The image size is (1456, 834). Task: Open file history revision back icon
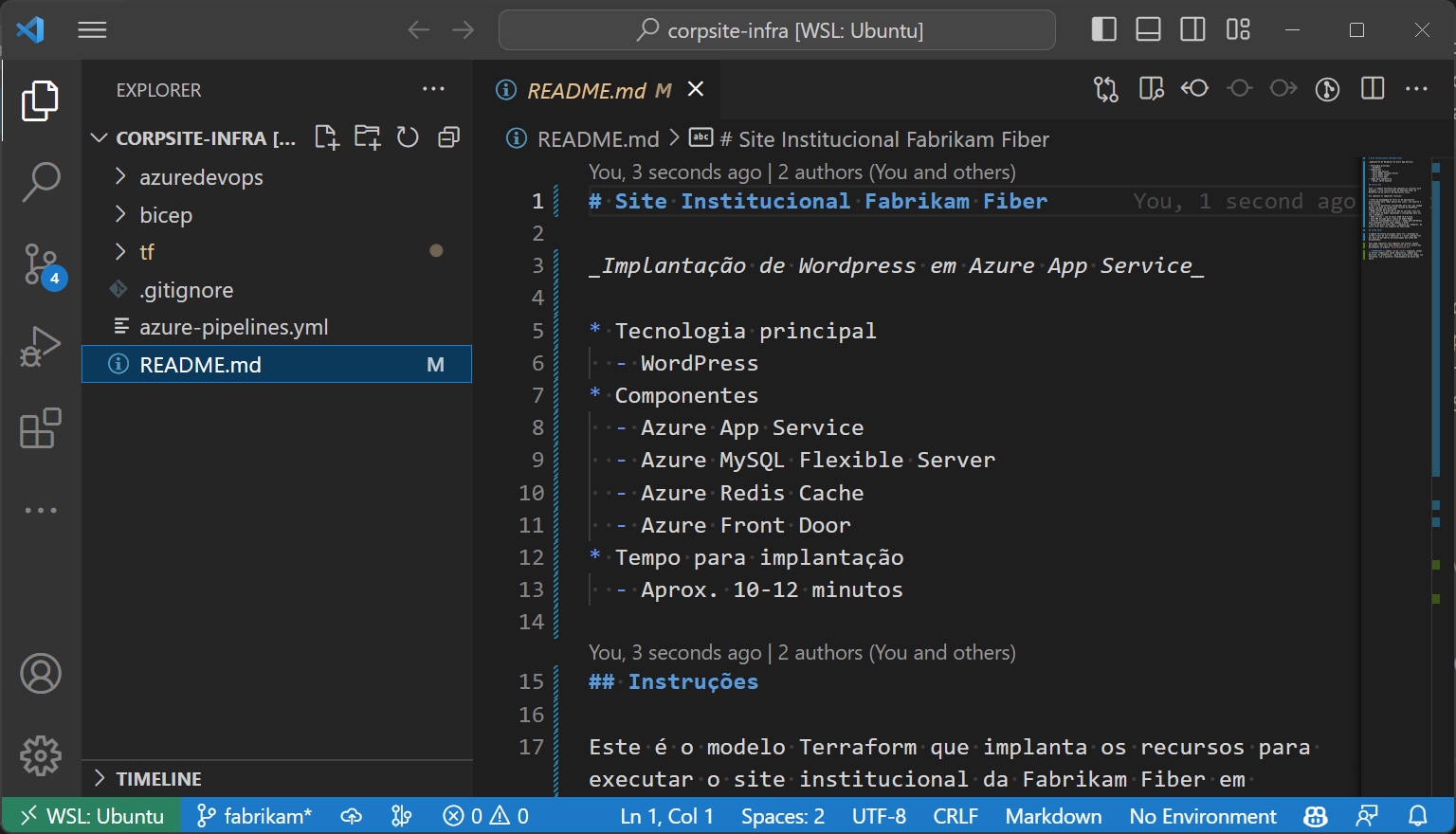click(1194, 89)
